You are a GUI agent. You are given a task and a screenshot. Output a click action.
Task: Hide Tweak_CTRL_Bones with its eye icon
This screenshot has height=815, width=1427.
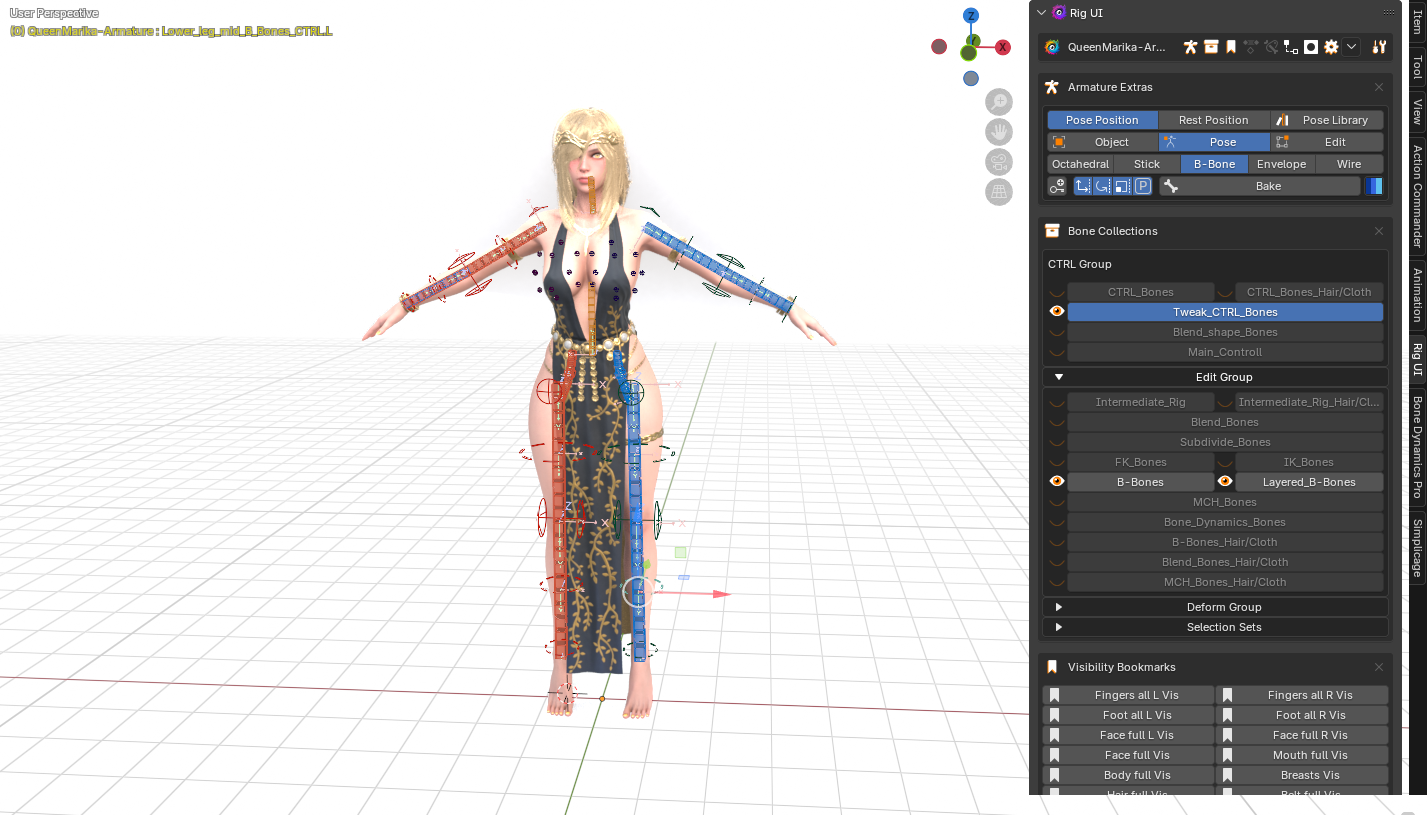click(1056, 312)
